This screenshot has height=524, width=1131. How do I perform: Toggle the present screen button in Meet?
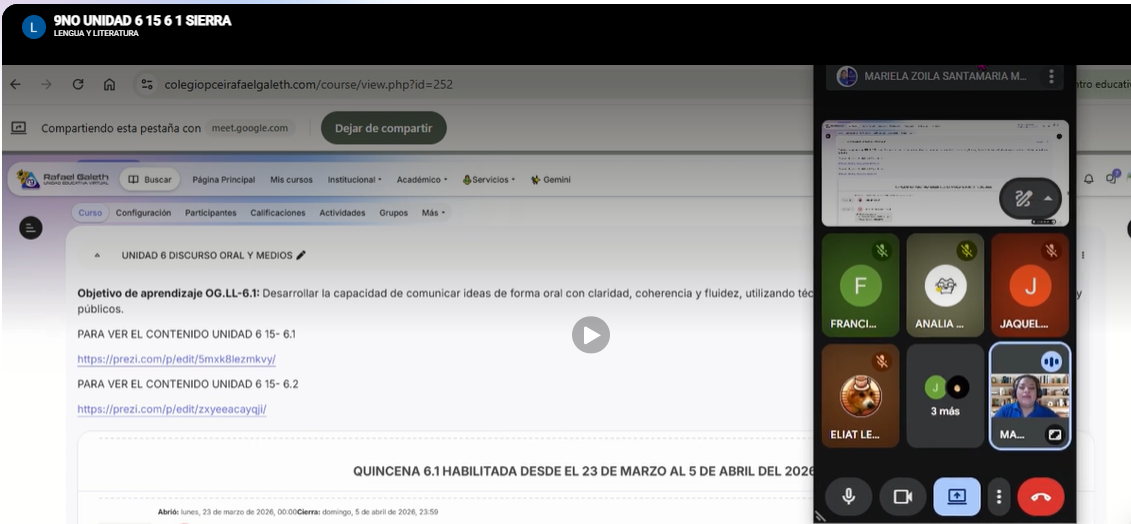pyautogui.click(x=956, y=497)
